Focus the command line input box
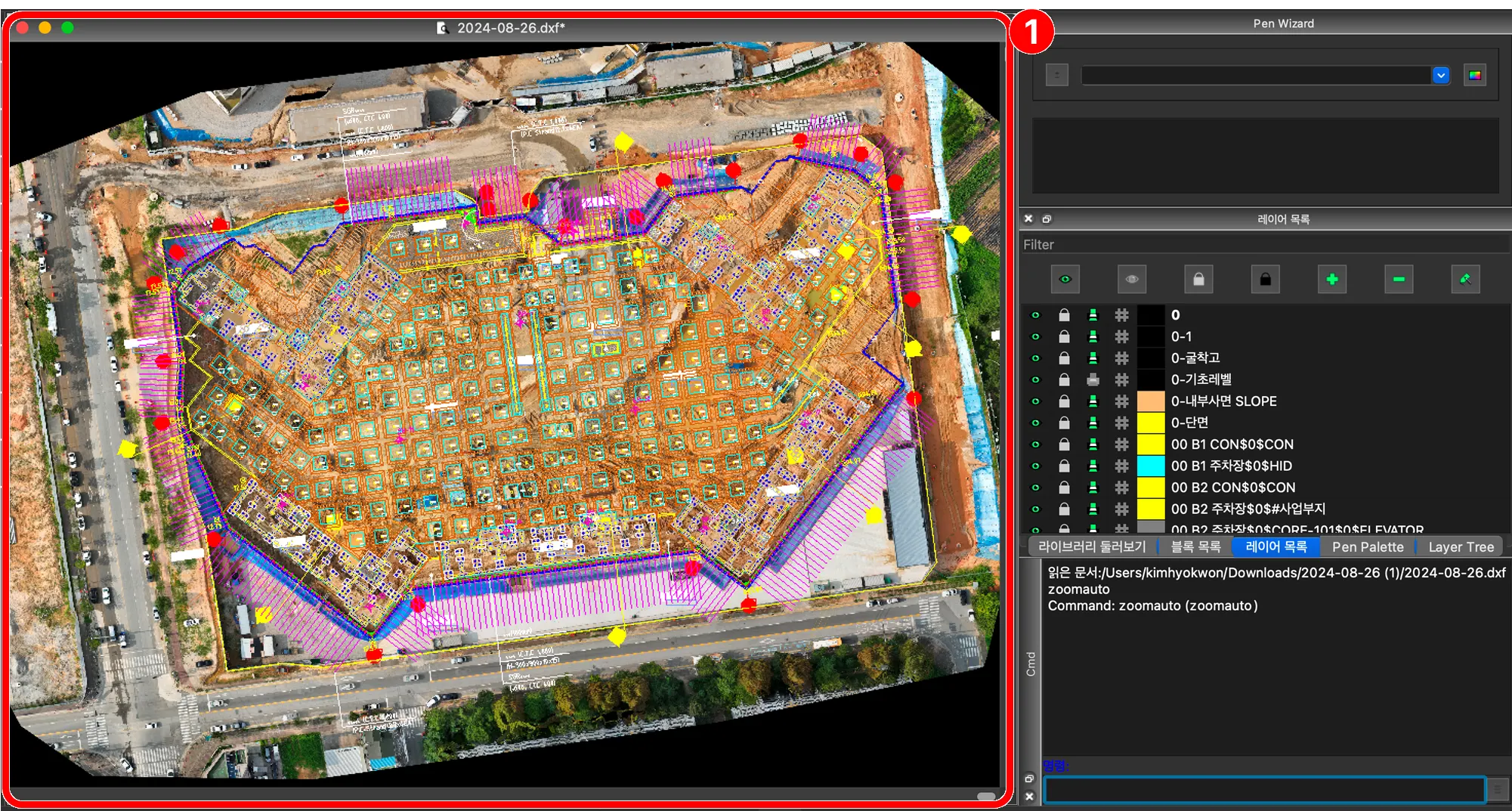1512x811 pixels. point(1264,790)
